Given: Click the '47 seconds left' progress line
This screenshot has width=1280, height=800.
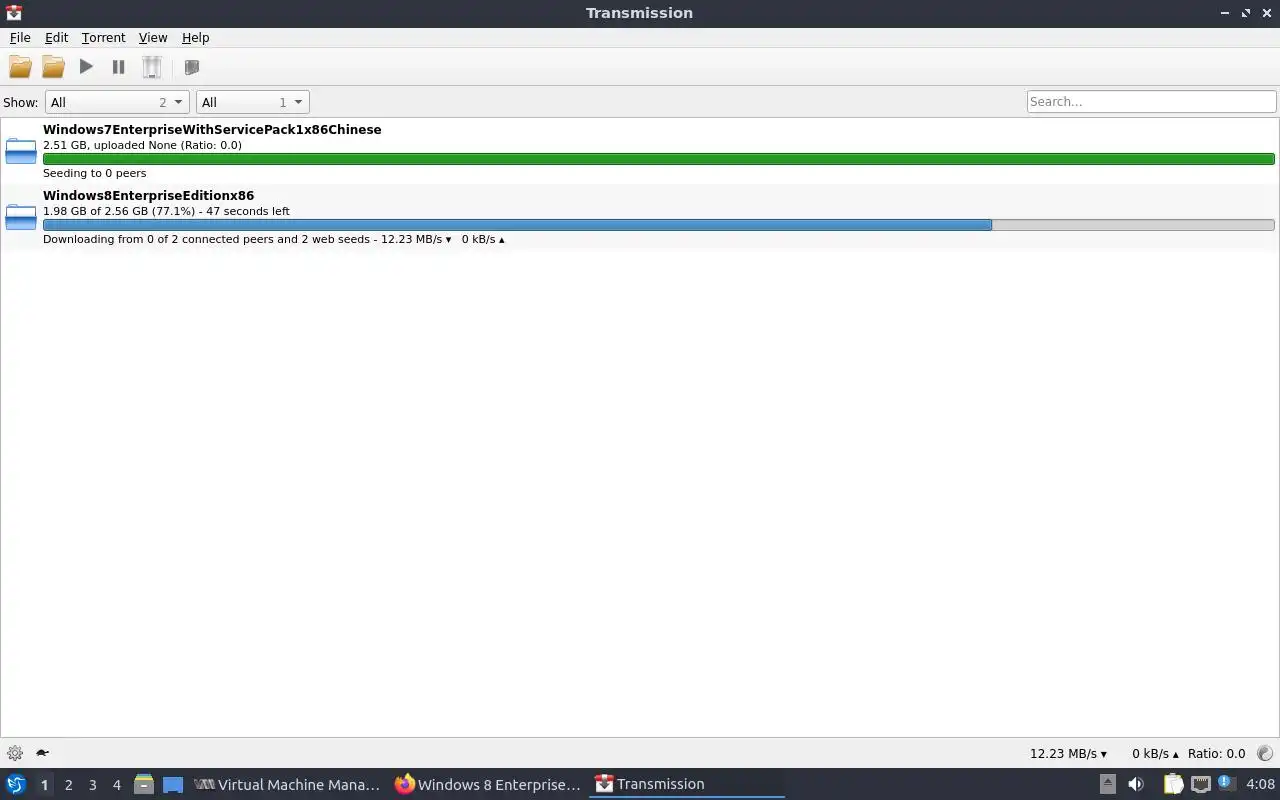Looking at the screenshot, I should tap(166, 211).
